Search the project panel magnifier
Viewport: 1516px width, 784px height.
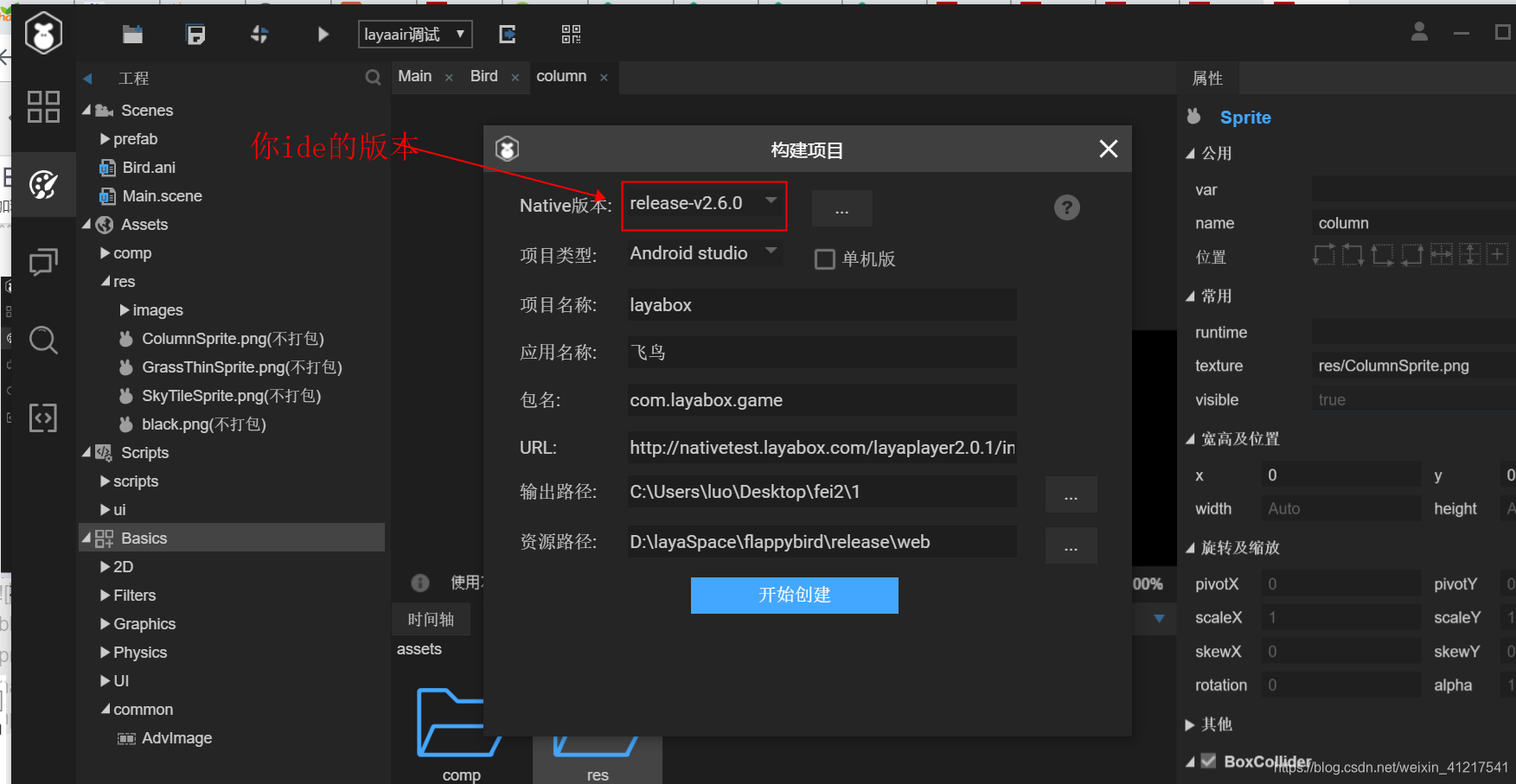click(x=373, y=78)
